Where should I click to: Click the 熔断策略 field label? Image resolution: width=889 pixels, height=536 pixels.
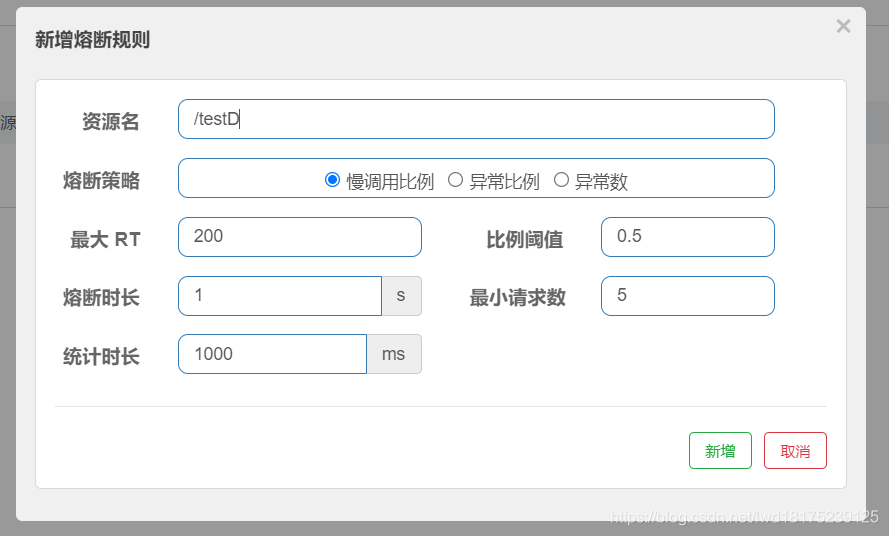click(x=101, y=181)
